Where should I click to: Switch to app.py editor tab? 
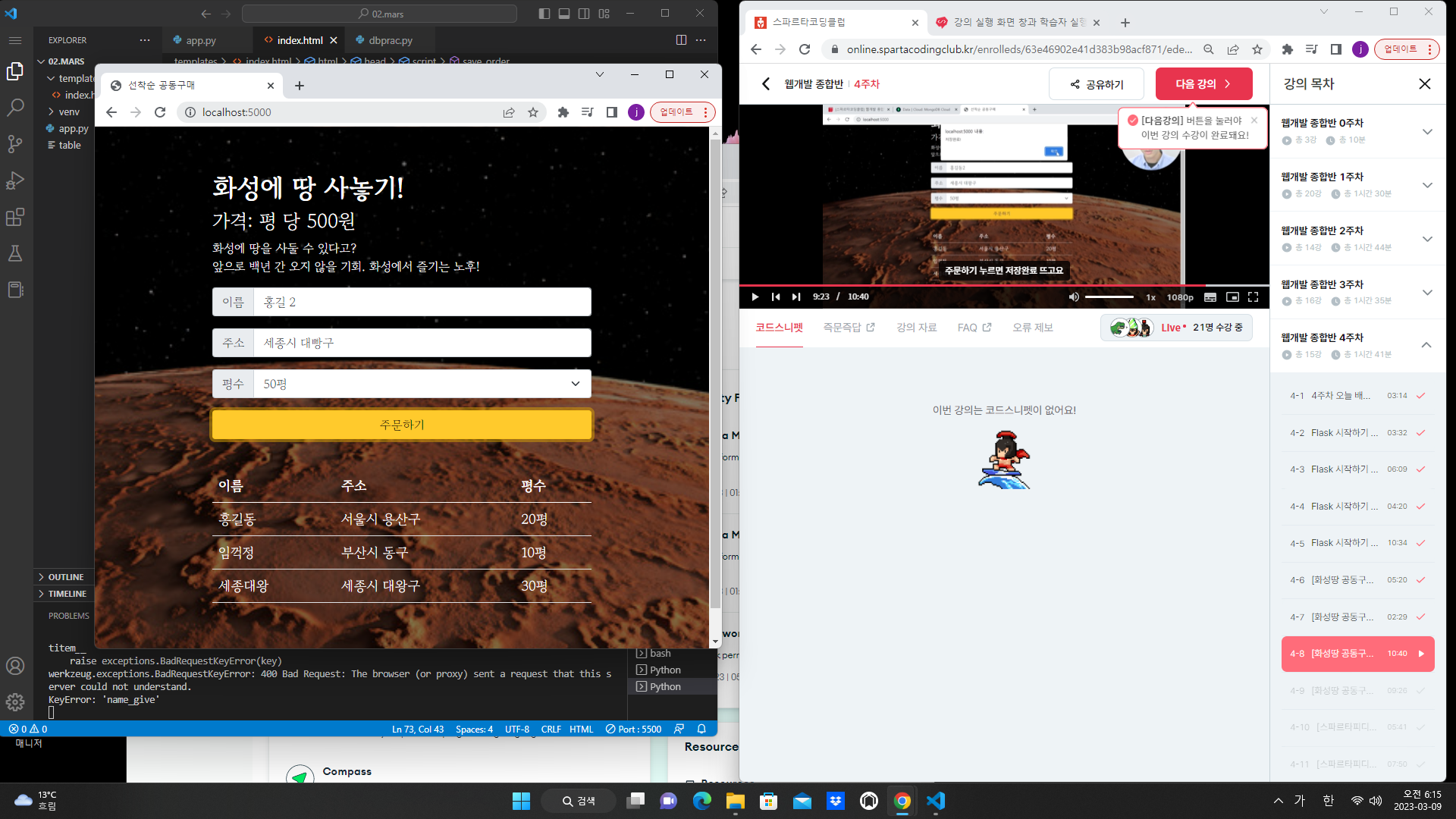point(200,40)
